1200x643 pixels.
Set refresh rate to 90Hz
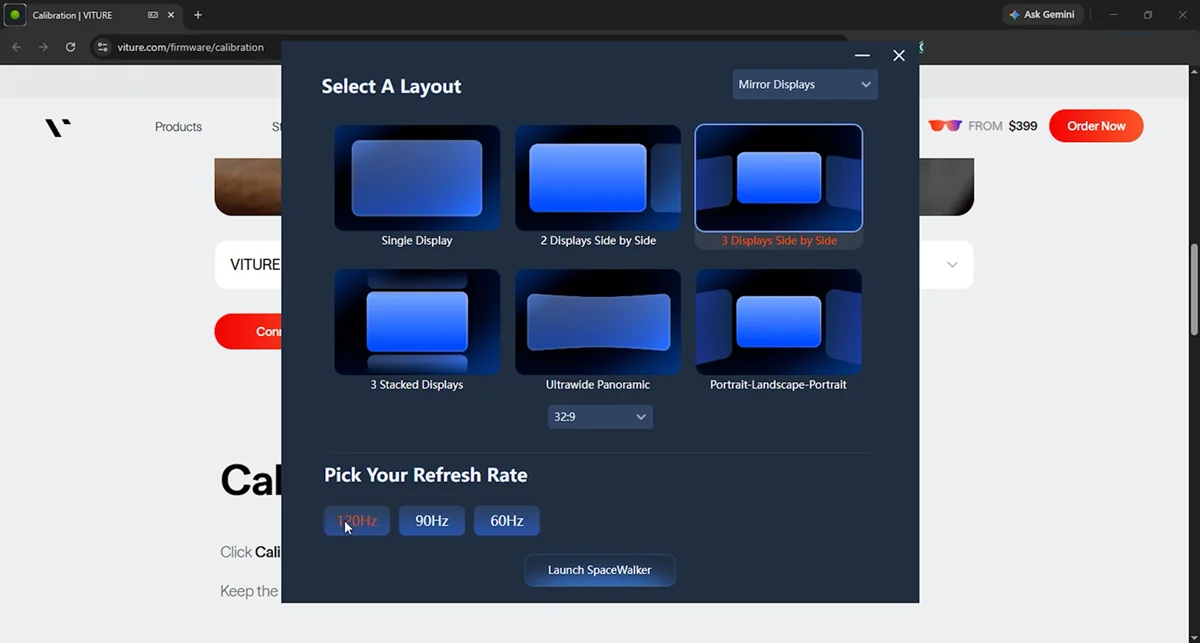[432, 521]
